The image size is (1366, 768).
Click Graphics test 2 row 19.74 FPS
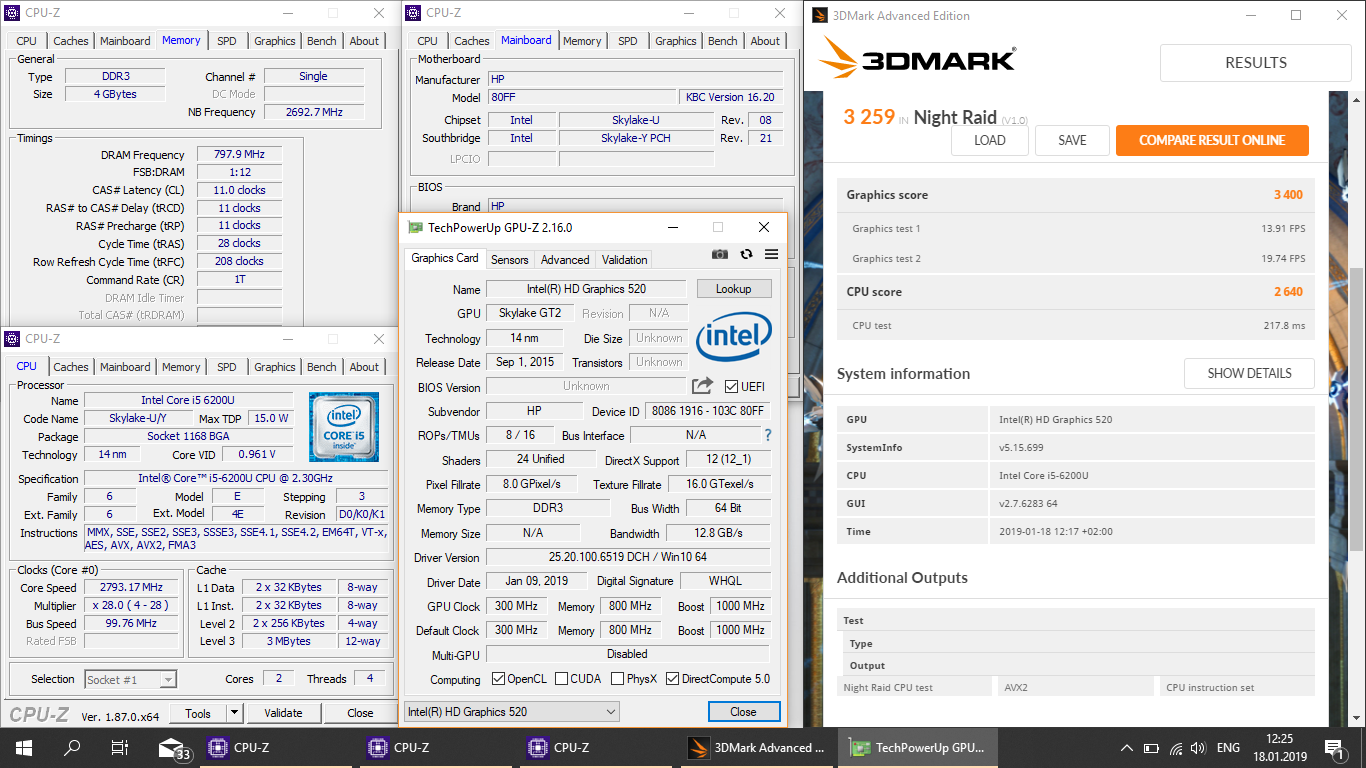coord(1076,258)
